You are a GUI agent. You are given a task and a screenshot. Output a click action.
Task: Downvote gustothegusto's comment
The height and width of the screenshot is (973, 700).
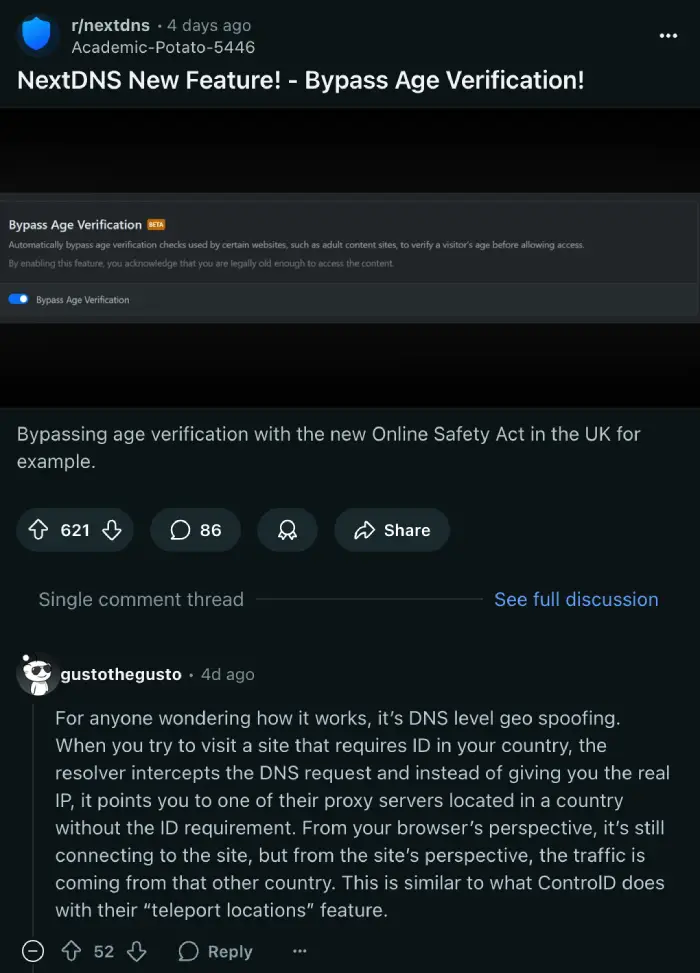pyautogui.click(x=137, y=951)
